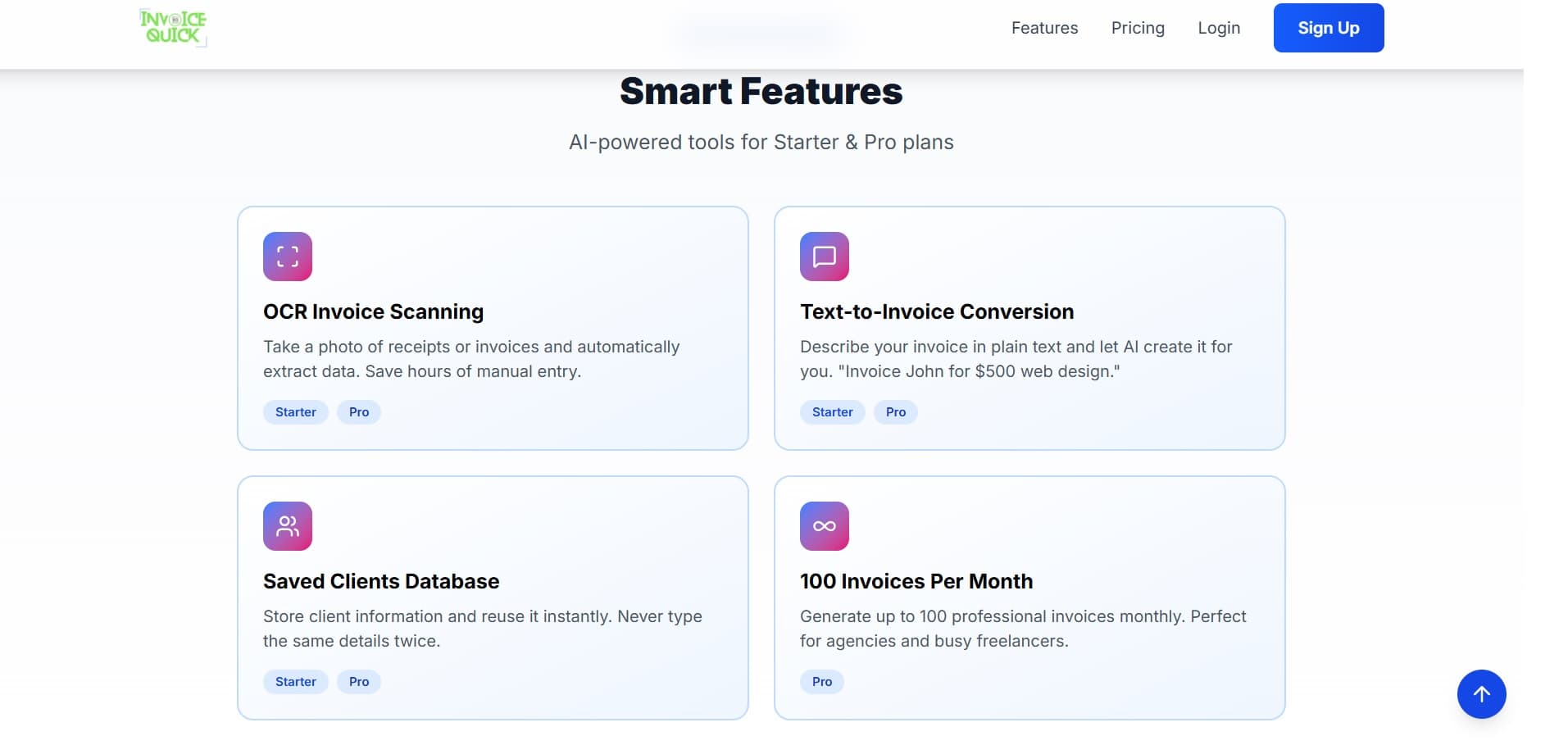The image size is (1568, 745).
Task: Select Starter badge under OCR Invoice Scanning
Action: pos(295,412)
